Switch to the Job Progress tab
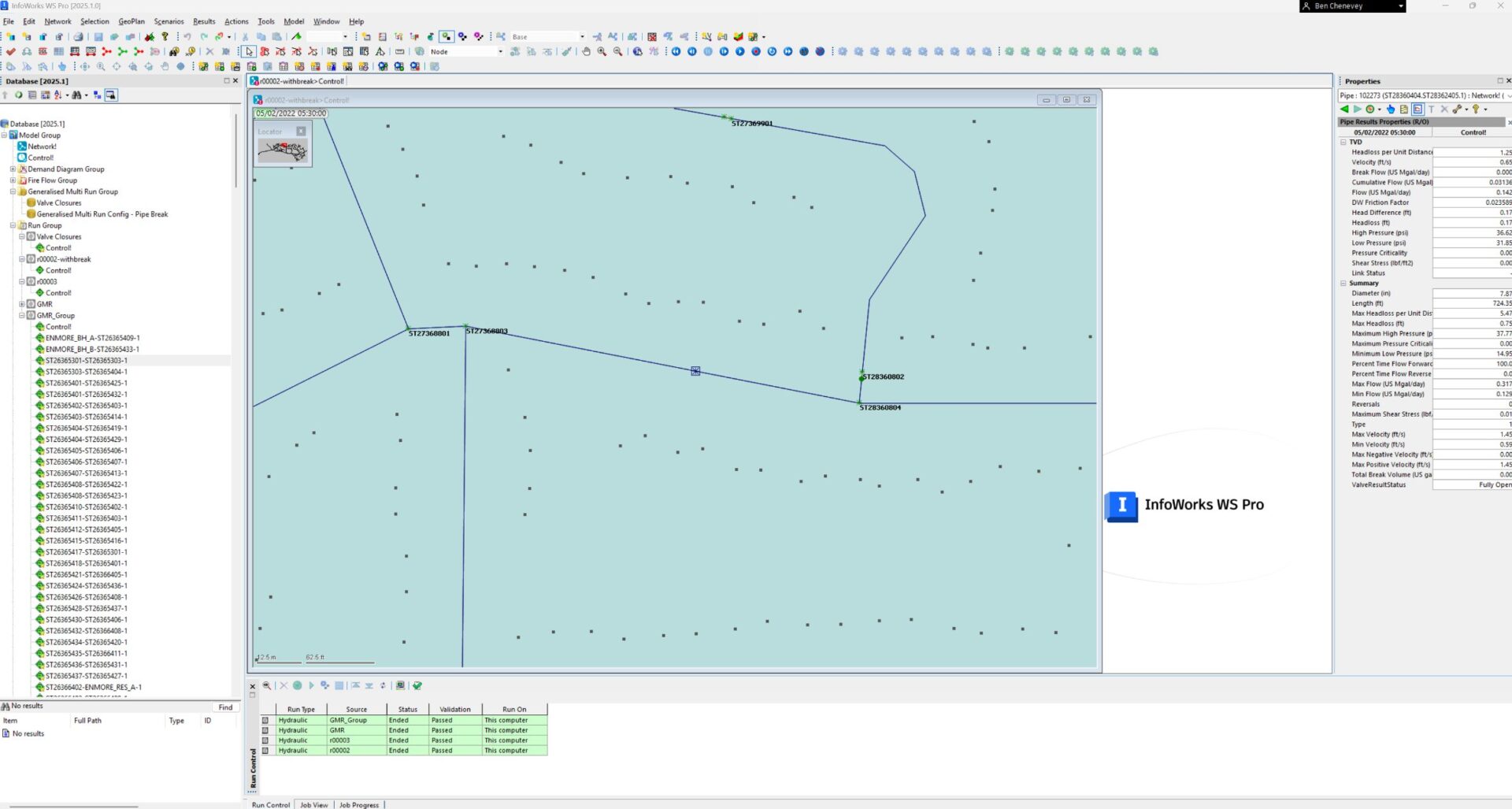This screenshot has height=809, width=1512. (x=358, y=804)
